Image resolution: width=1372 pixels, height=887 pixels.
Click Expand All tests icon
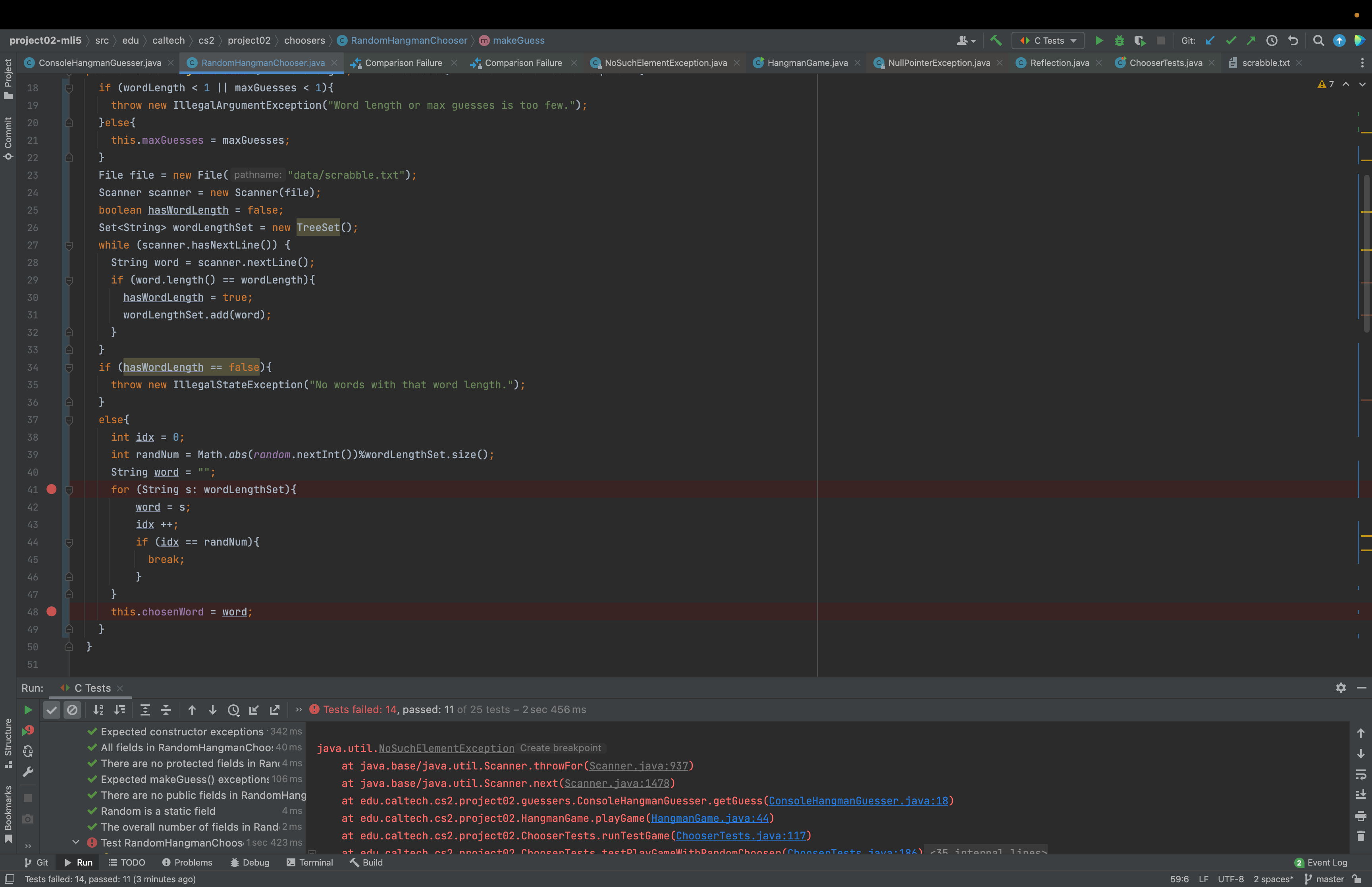click(x=145, y=710)
